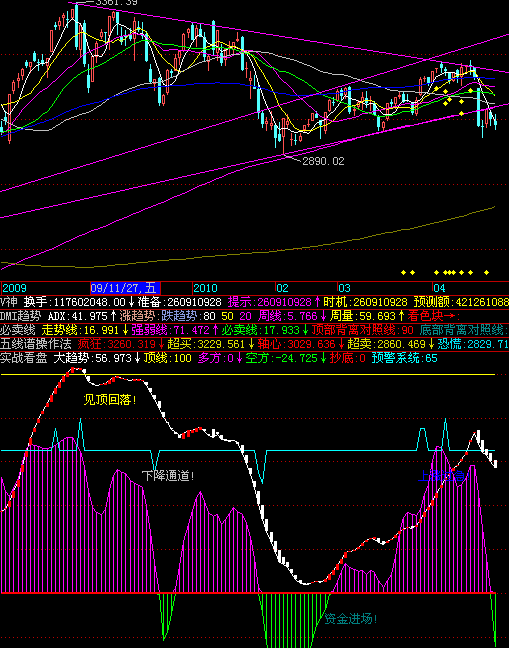The height and width of the screenshot is (648, 509).
Task: Click the 顶线:100 readout
Action: [x=167, y=358]
